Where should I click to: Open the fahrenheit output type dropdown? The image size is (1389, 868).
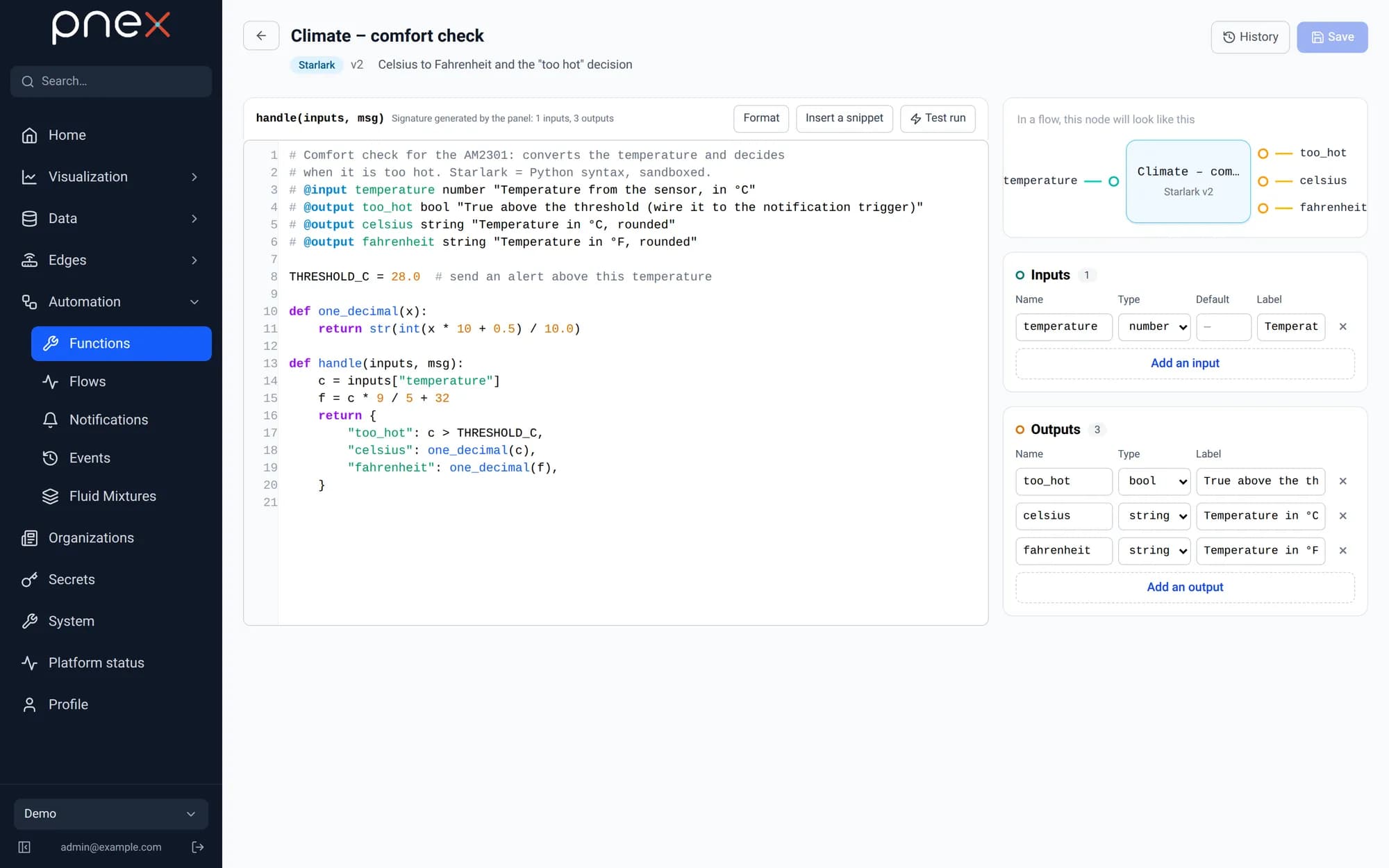coord(1154,551)
